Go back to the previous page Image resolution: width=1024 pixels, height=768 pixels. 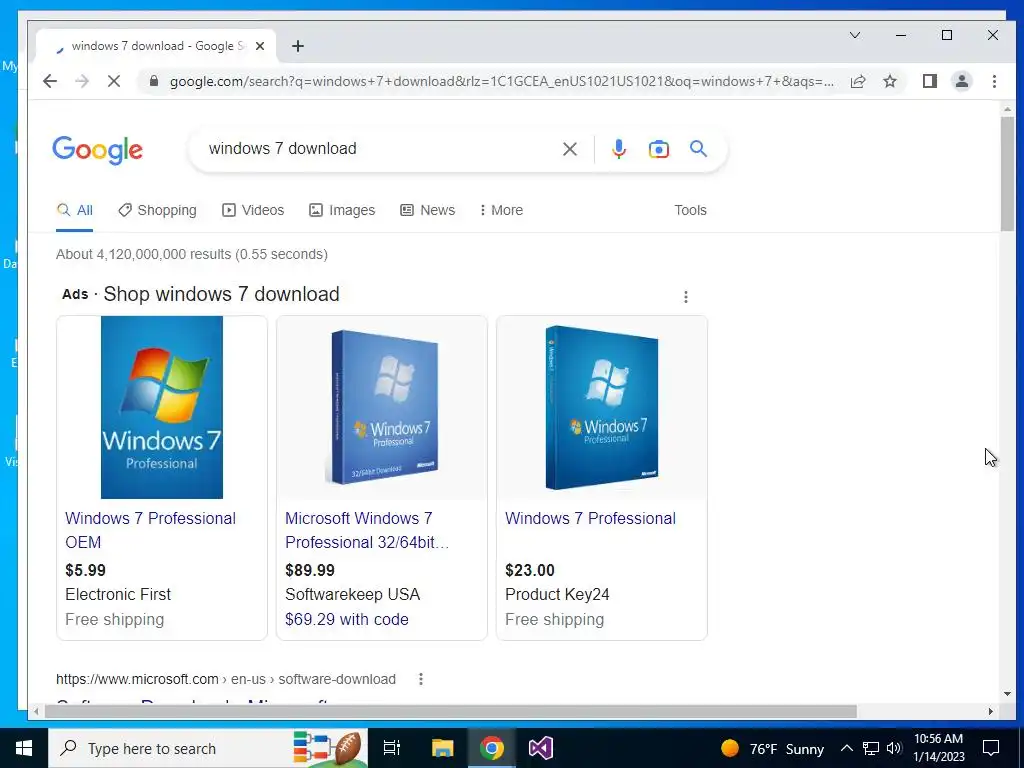(50, 81)
